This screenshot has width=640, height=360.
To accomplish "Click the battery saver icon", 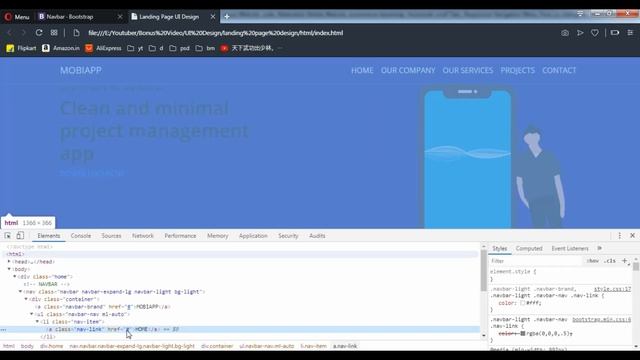I will coord(615,33).
